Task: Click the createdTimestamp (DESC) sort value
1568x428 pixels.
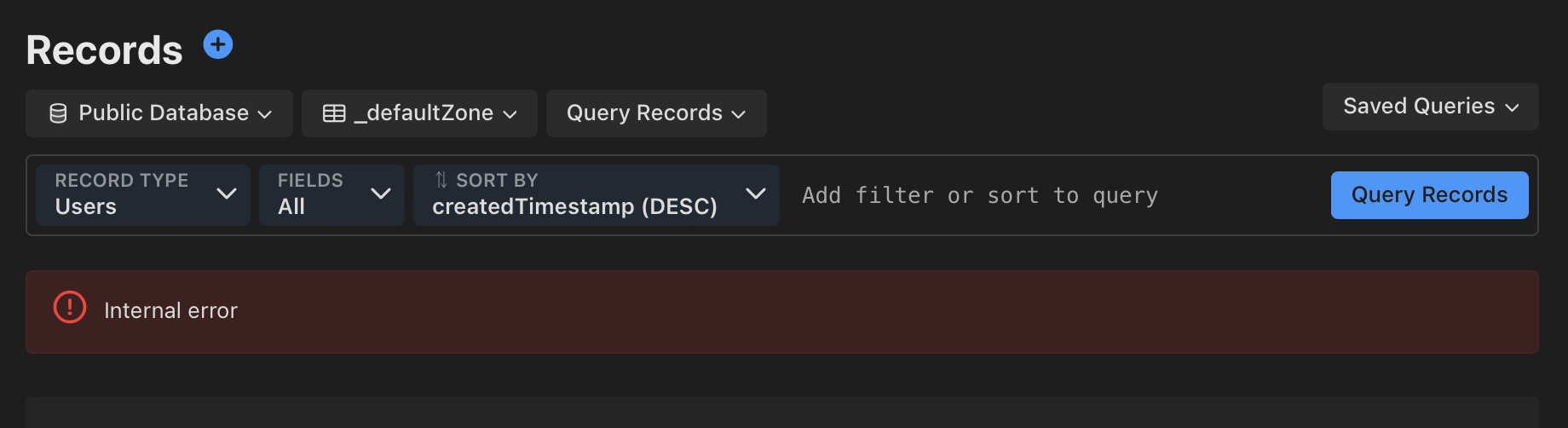Action: 574,207
